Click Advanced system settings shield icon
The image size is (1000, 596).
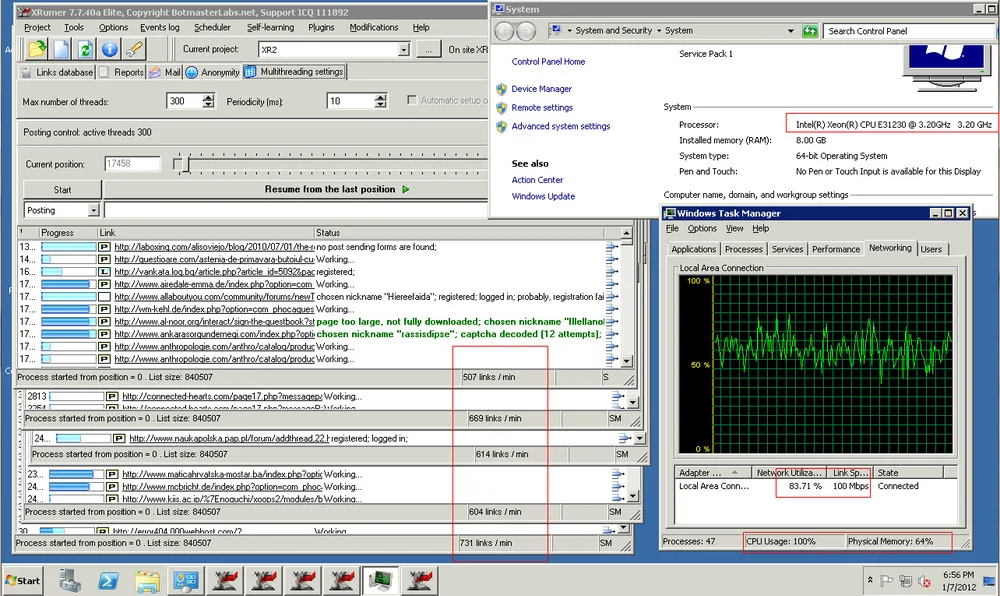pos(501,126)
